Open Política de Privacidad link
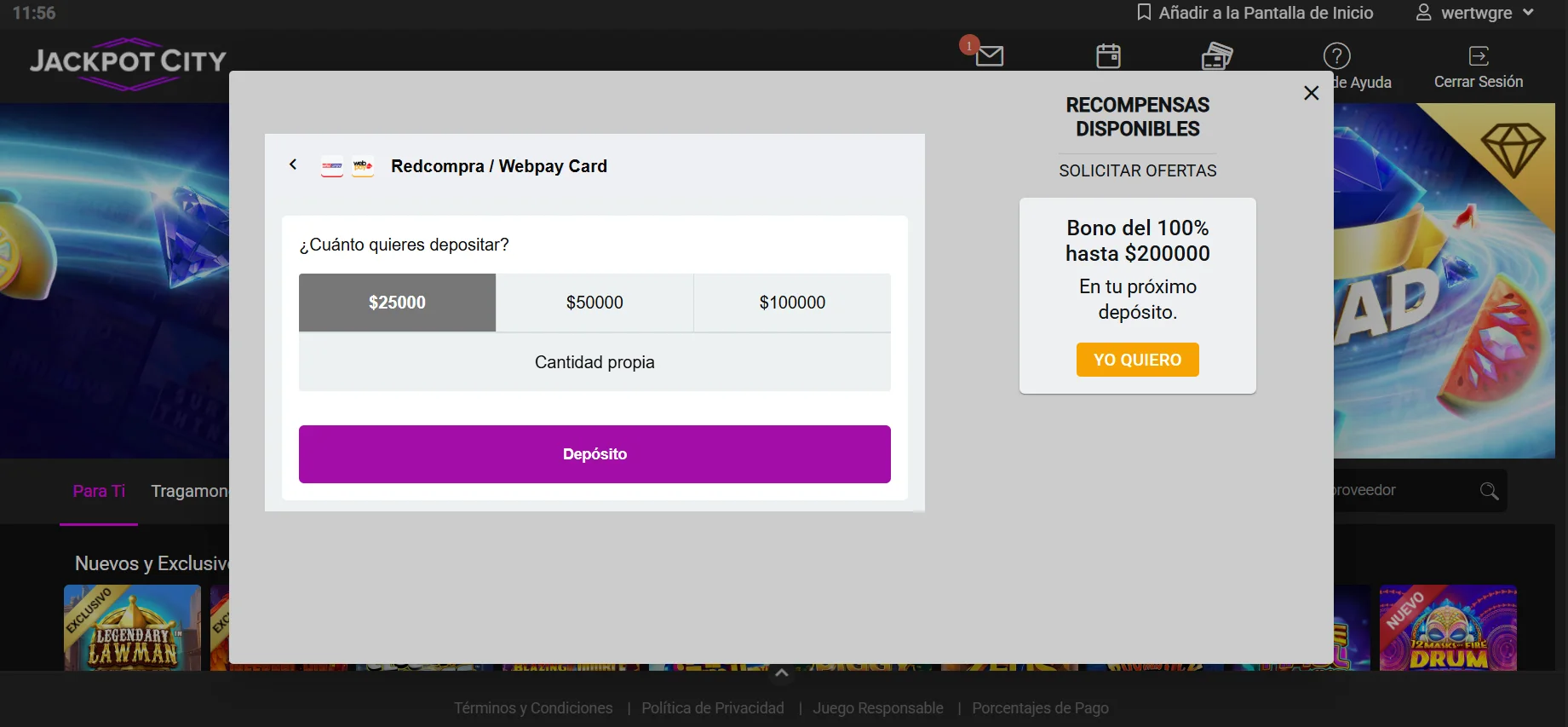1568x727 pixels. coord(713,708)
